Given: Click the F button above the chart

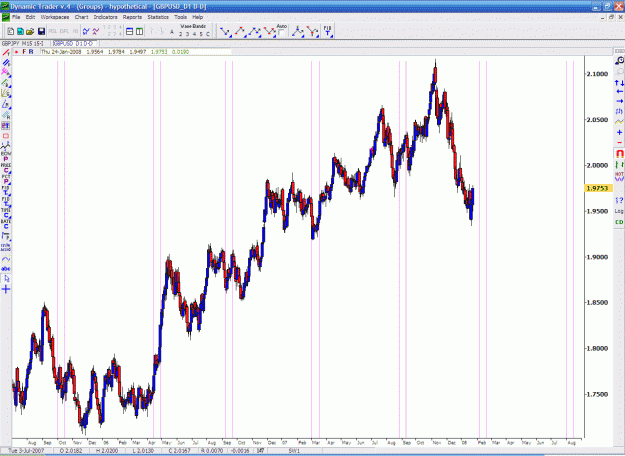Looking at the screenshot, I should tap(24, 52).
